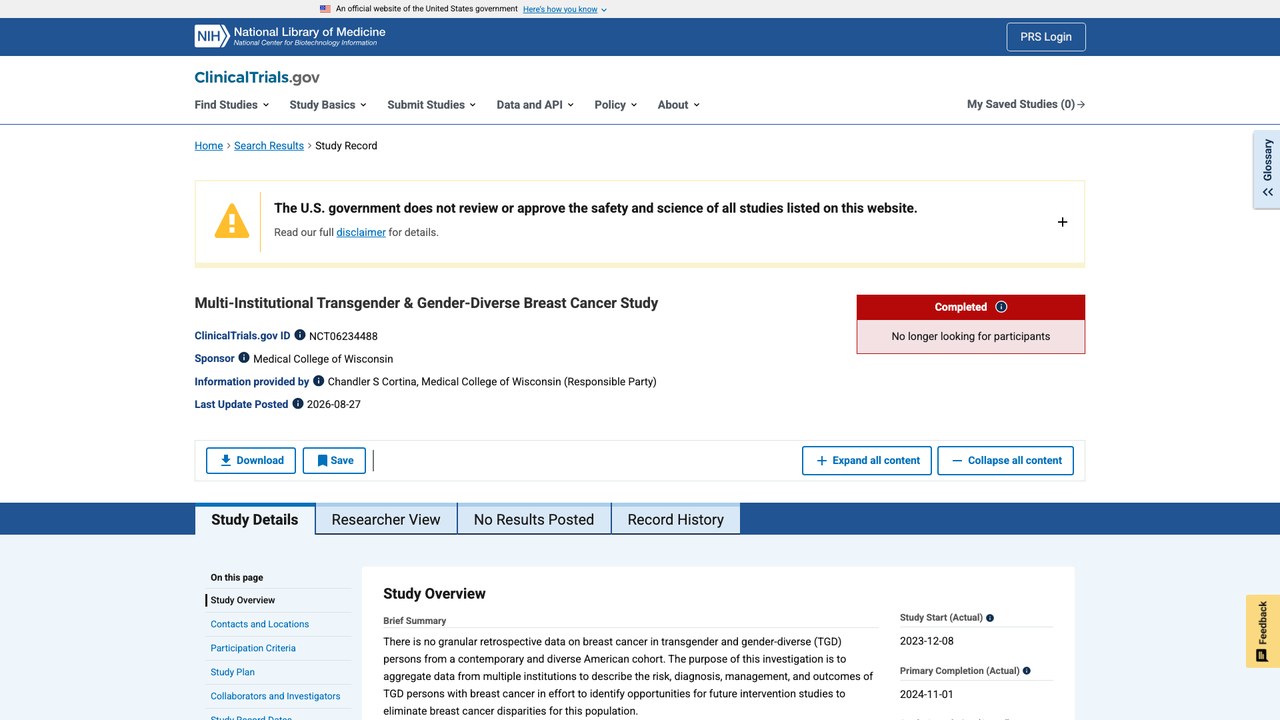This screenshot has height=720, width=1280.
Task: Jump to Contacts and Locations section
Action: click(260, 624)
